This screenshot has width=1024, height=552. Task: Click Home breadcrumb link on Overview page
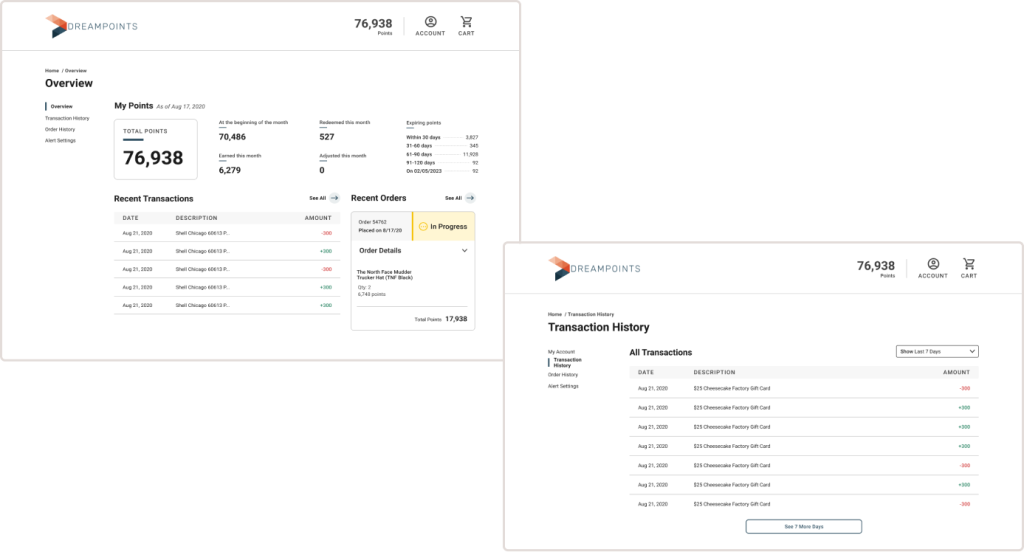click(x=51, y=70)
